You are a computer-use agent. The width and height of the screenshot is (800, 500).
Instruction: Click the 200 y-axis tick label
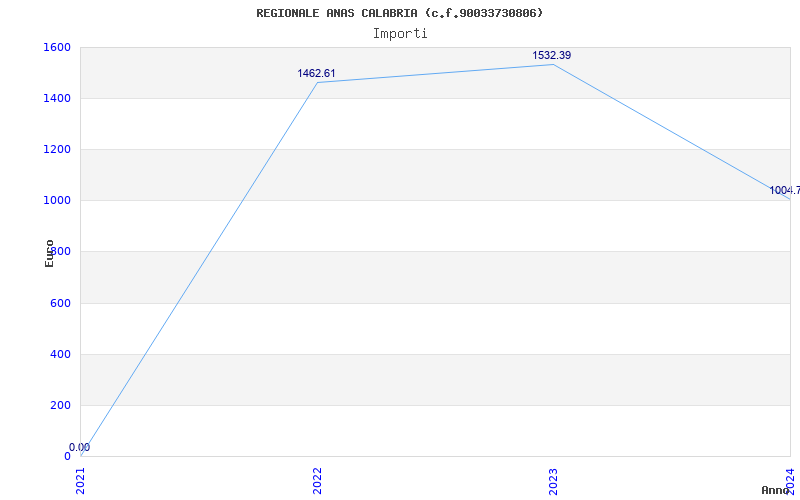pyautogui.click(x=61, y=405)
